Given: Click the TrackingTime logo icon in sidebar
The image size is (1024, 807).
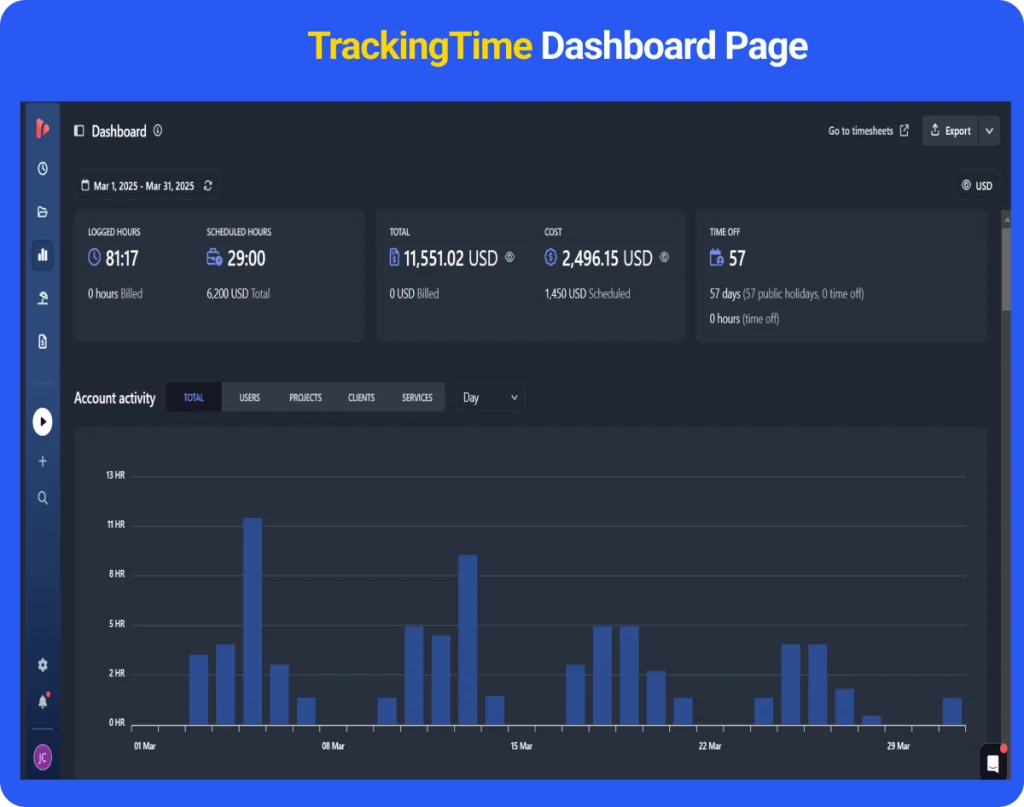Looking at the screenshot, I should point(42,129).
